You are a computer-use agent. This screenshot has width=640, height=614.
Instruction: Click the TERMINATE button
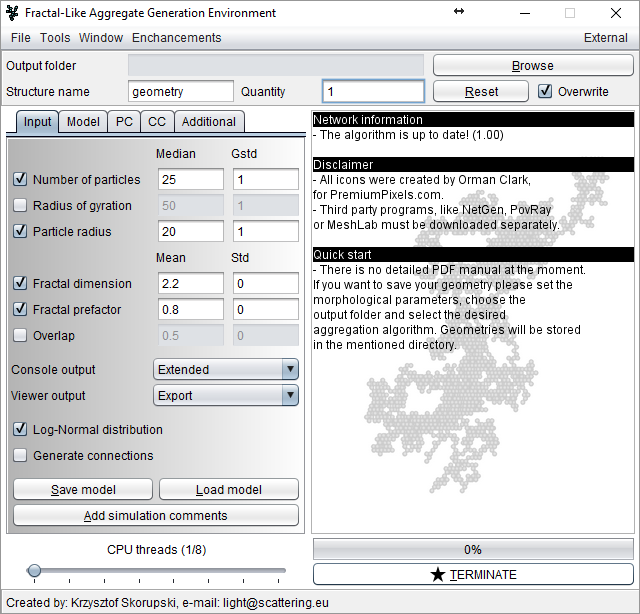pyautogui.click(x=473, y=574)
